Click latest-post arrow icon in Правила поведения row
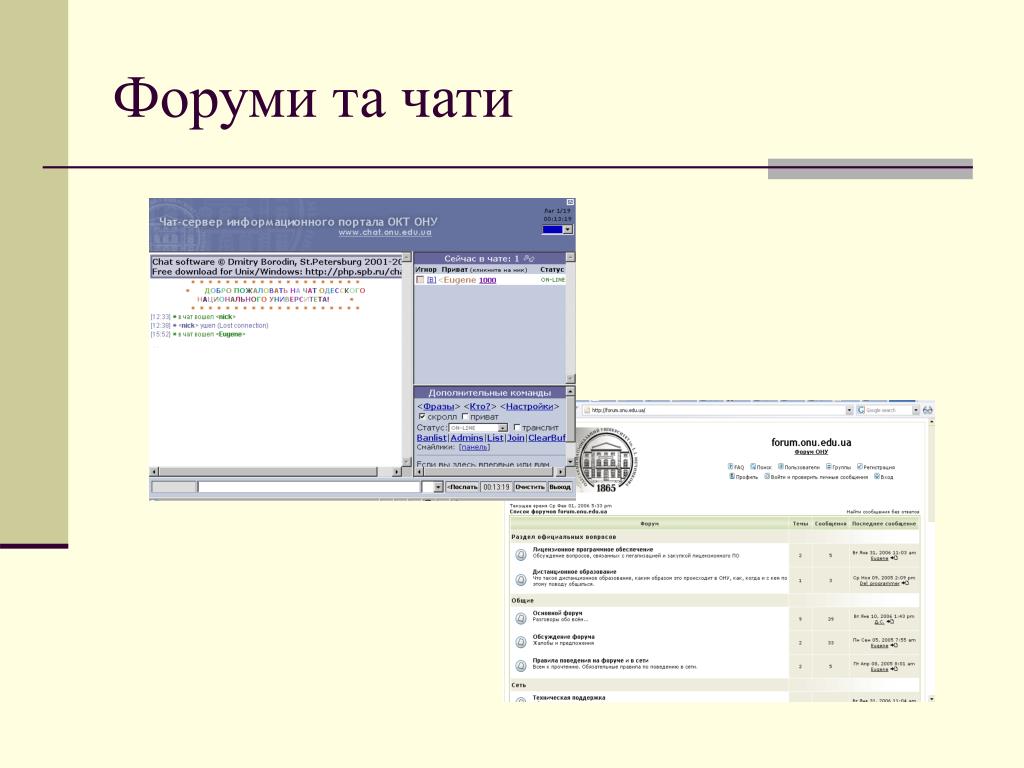Image resolution: width=1024 pixels, height=768 pixels. tap(894, 669)
